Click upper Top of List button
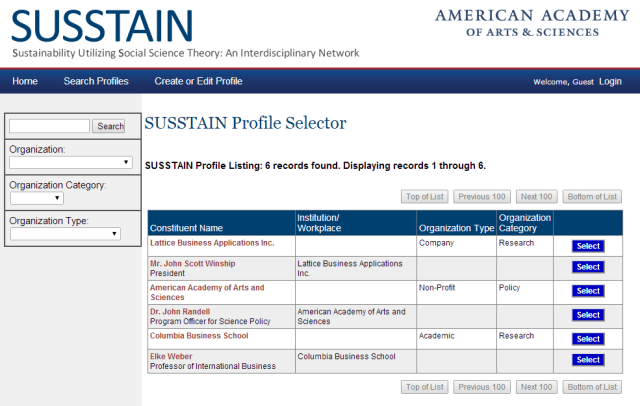 coord(425,196)
